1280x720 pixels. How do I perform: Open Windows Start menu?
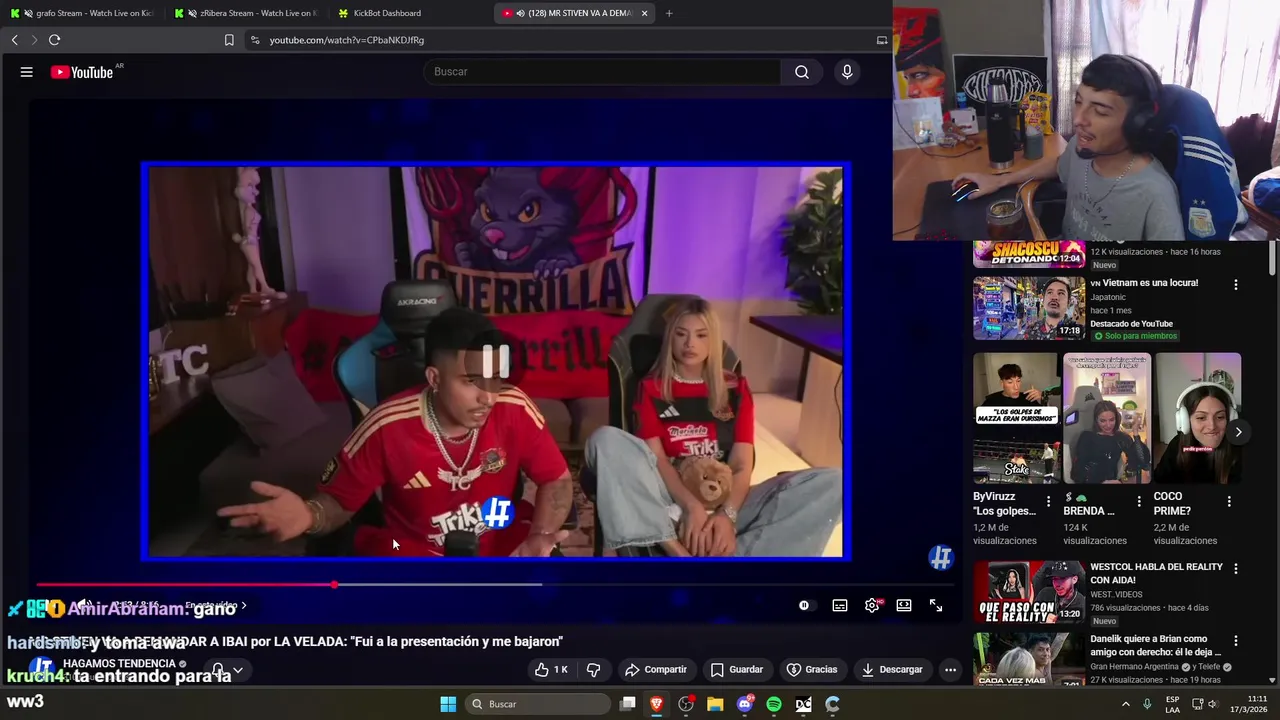click(x=448, y=704)
